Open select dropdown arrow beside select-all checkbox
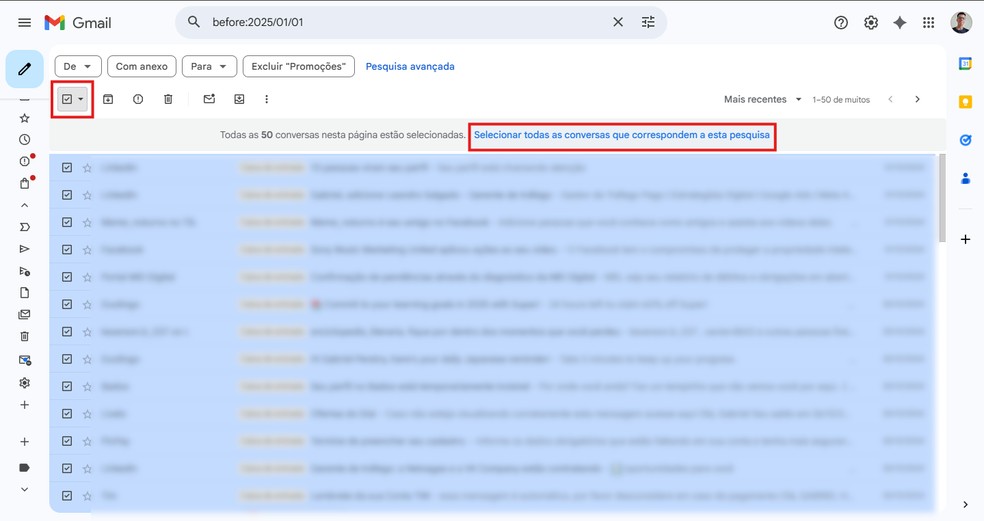The width and height of the screenshot is (984, 521). tap(81, 99)
